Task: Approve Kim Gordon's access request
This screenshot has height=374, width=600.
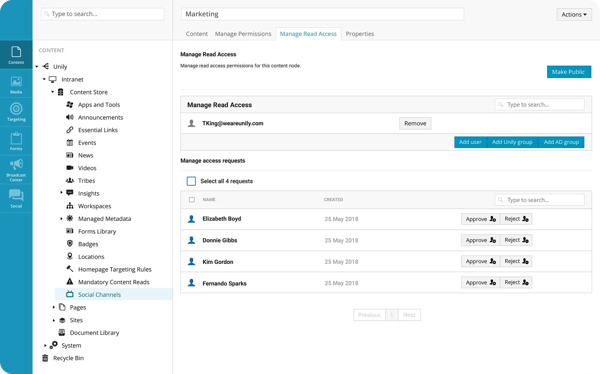Action: click(x=481, y=261)
